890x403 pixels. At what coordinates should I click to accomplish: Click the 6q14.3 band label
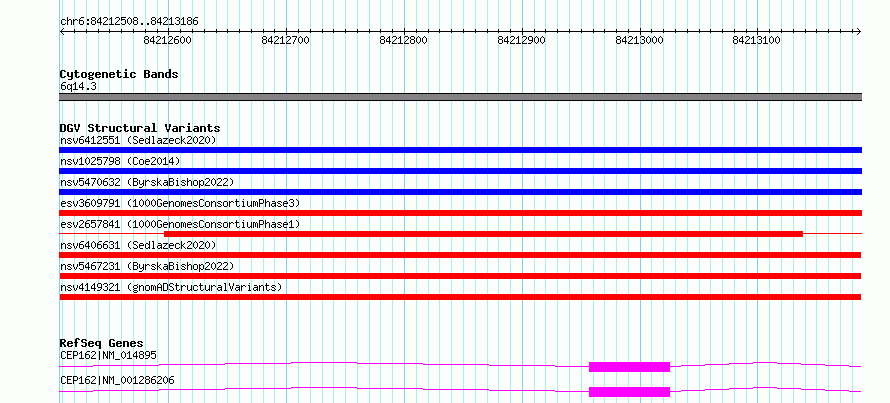tap(78, 87)
